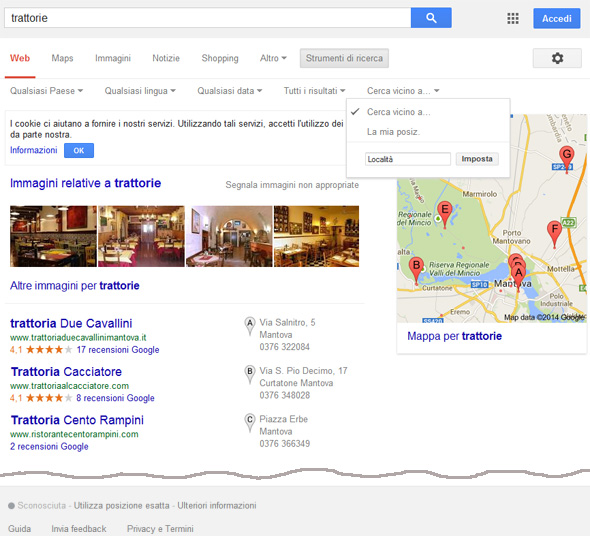Click location pin C beside Piazza Erbe

tap(249, 423)
